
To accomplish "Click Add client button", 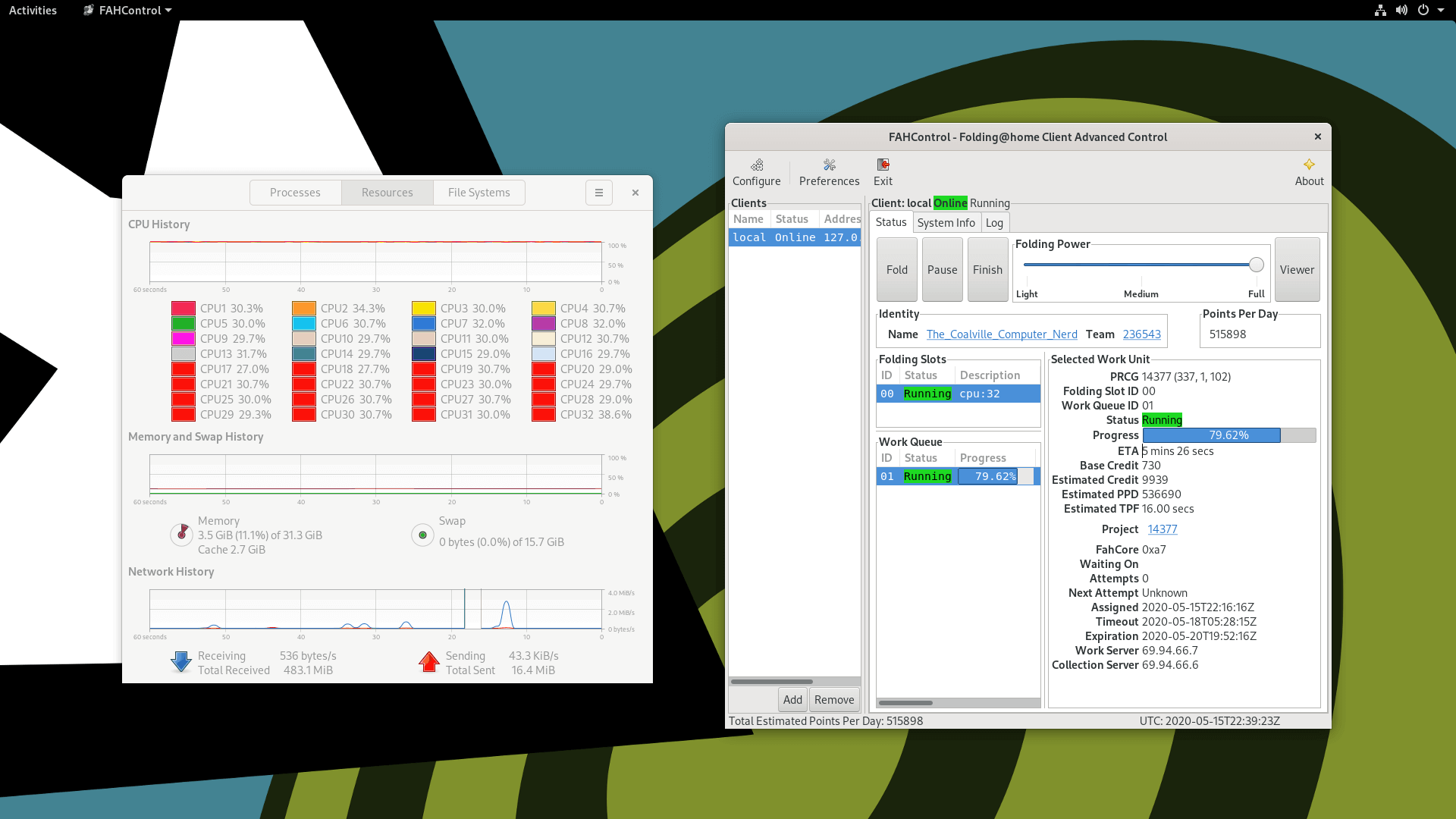I will pos(792,700).
